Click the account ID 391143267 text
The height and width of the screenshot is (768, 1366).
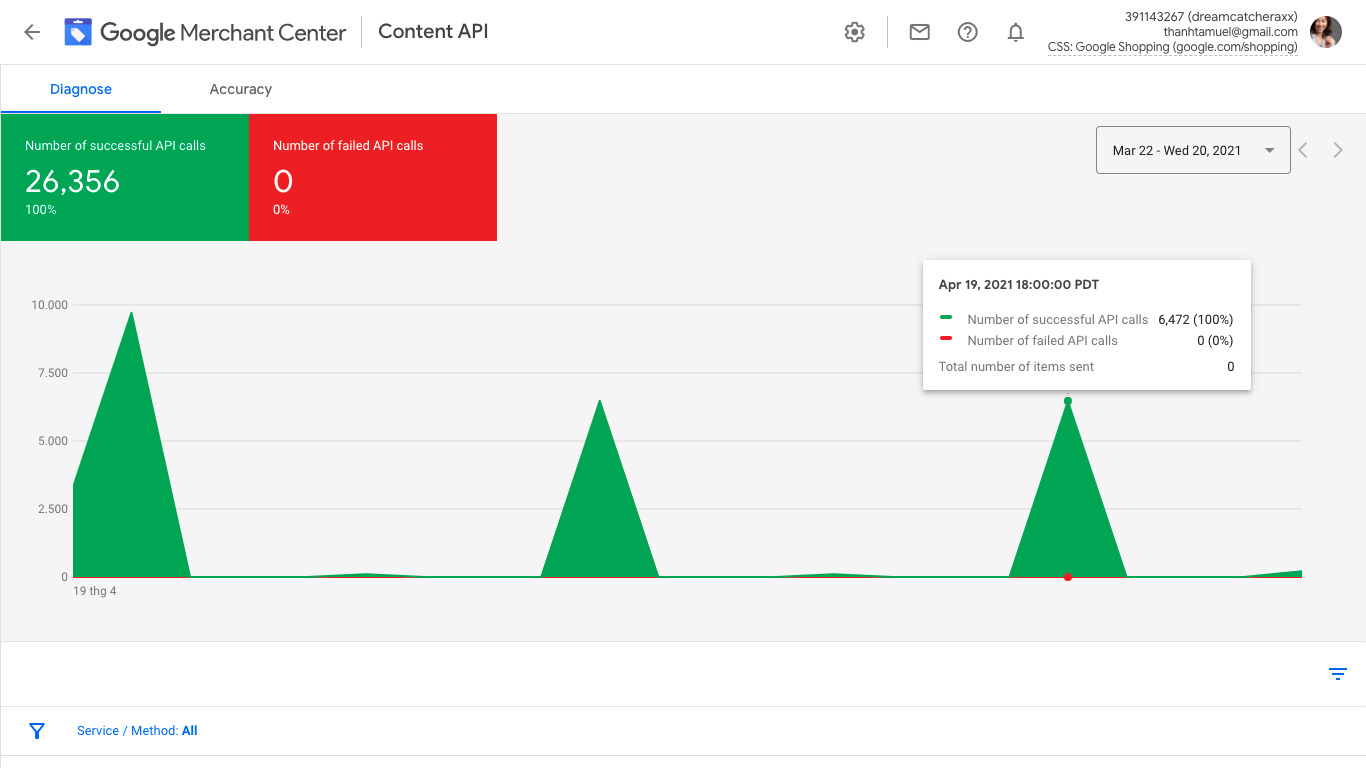click(x=1211, y=17)
